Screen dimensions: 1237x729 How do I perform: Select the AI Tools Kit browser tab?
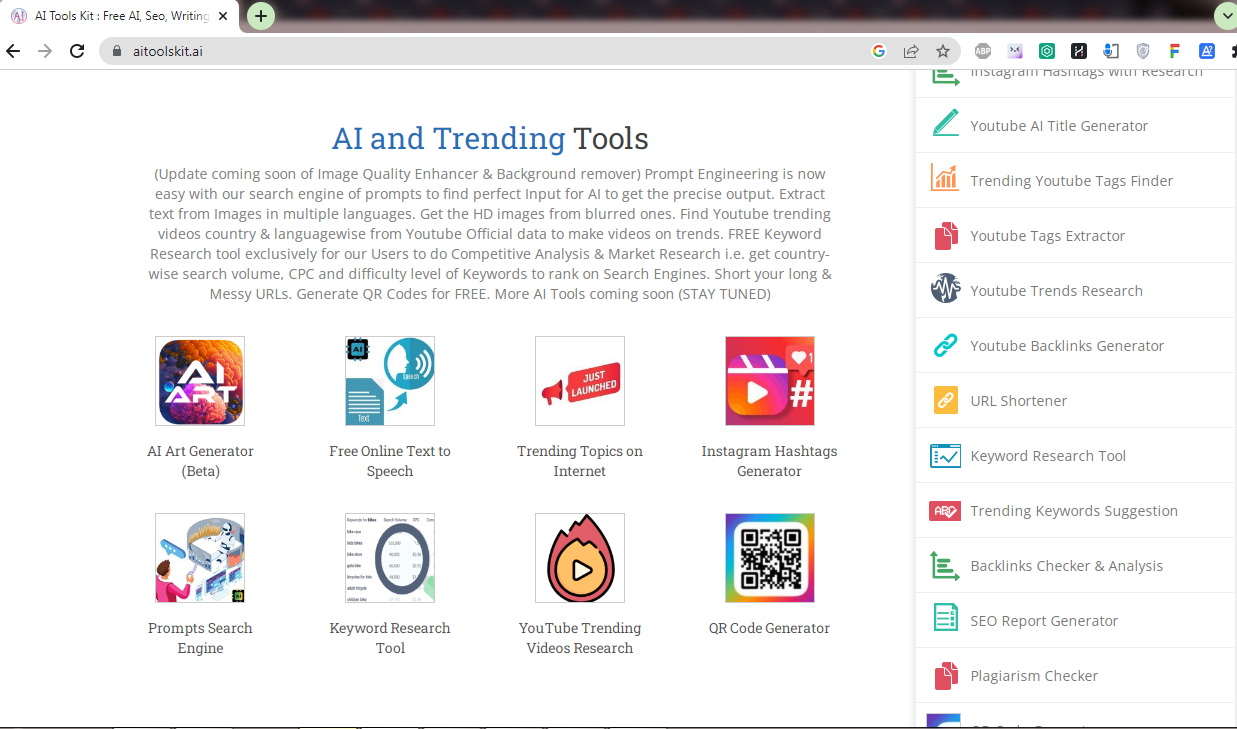pos(121,16)
